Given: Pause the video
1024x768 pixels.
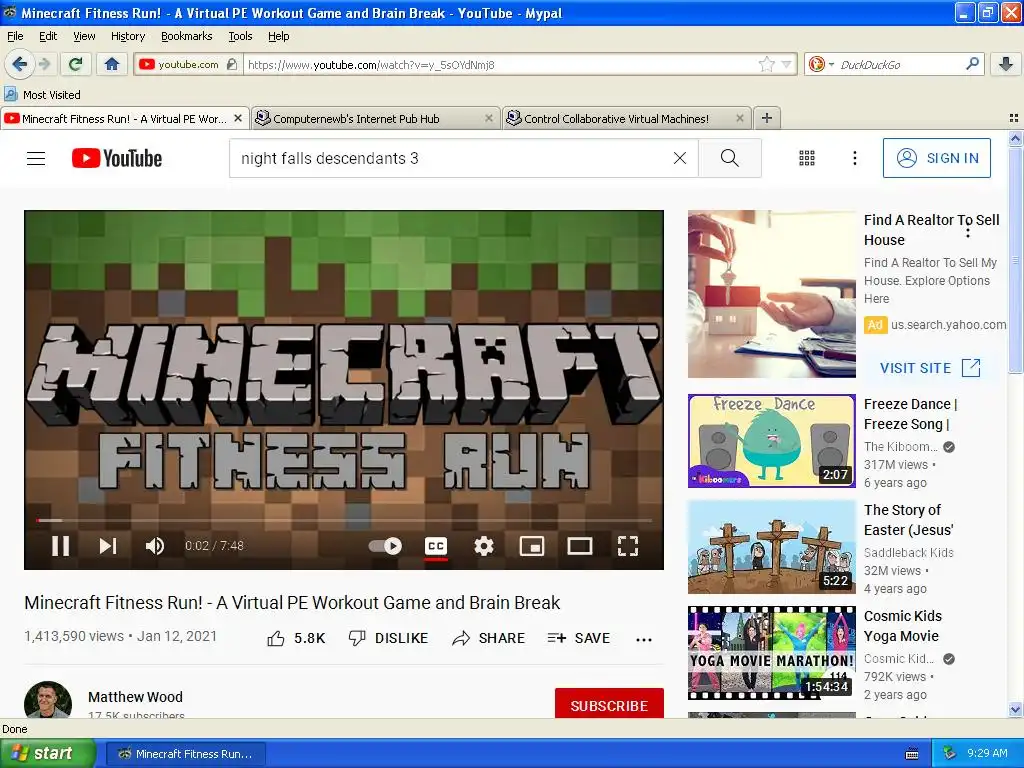Looking at the screenshot, I should click(61, 546).
